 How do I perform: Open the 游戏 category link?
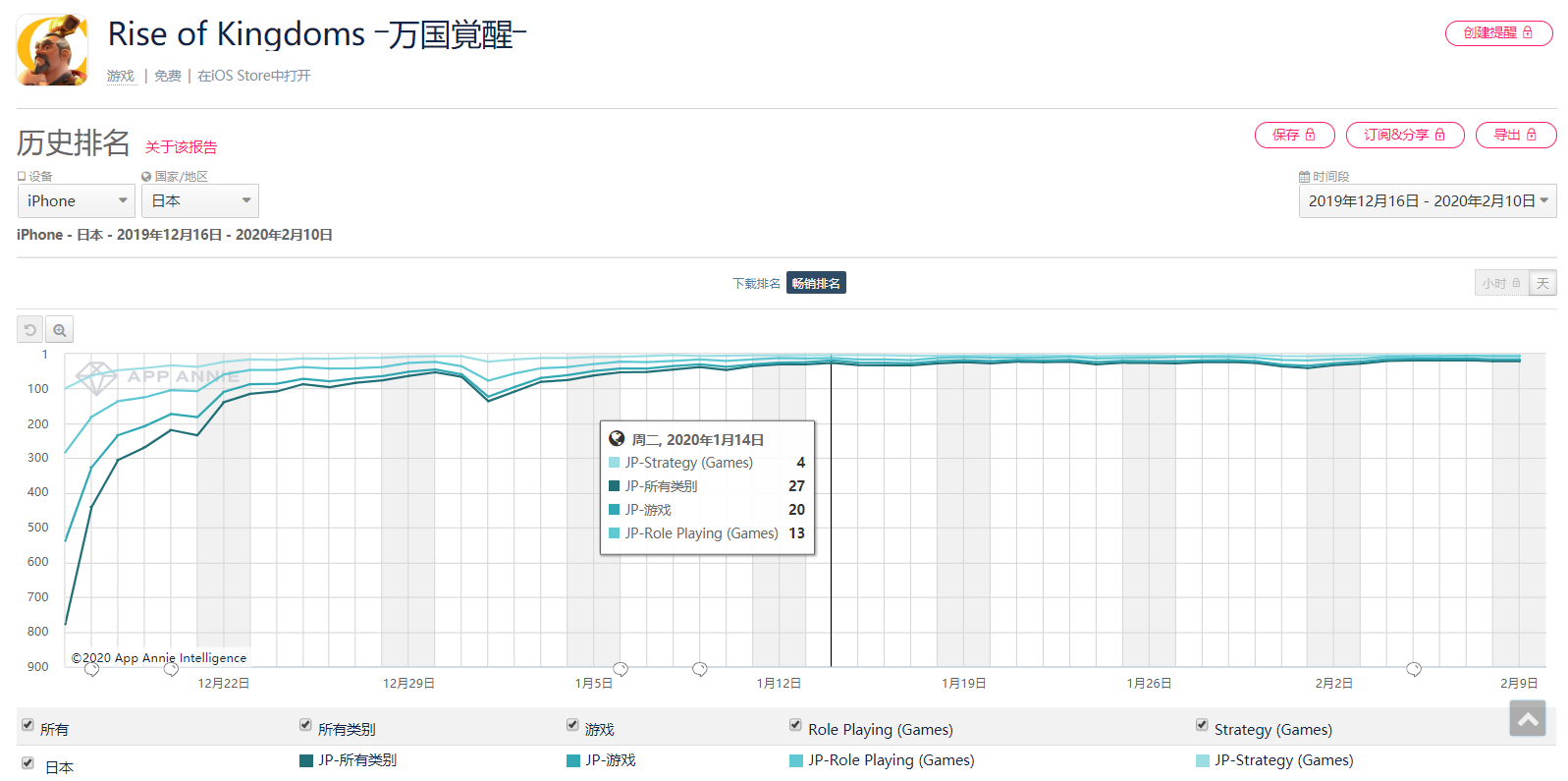click(121, 76)
